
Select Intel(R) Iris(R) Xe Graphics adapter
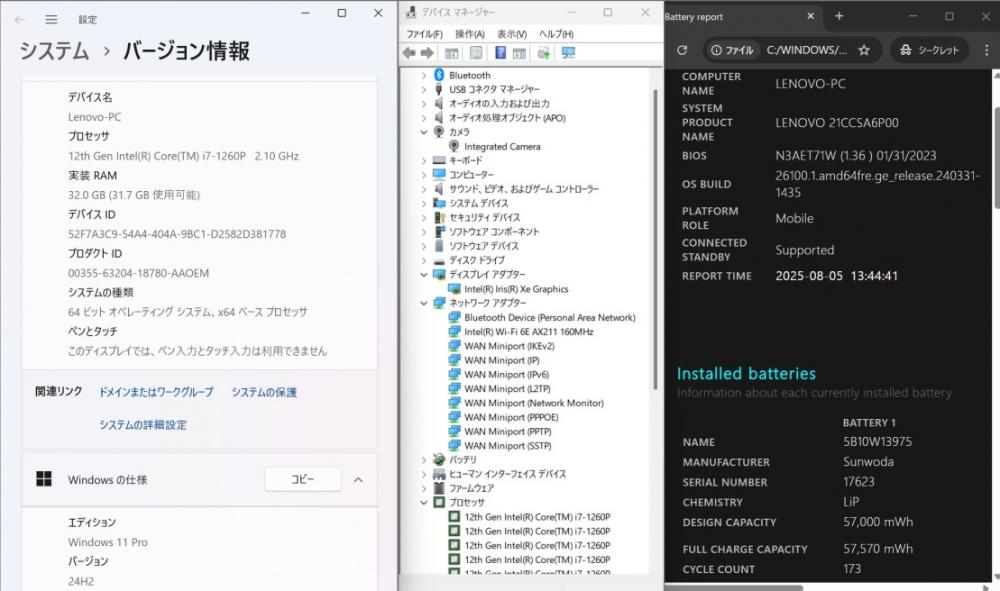pyautogui.click(x=516, y=289)
